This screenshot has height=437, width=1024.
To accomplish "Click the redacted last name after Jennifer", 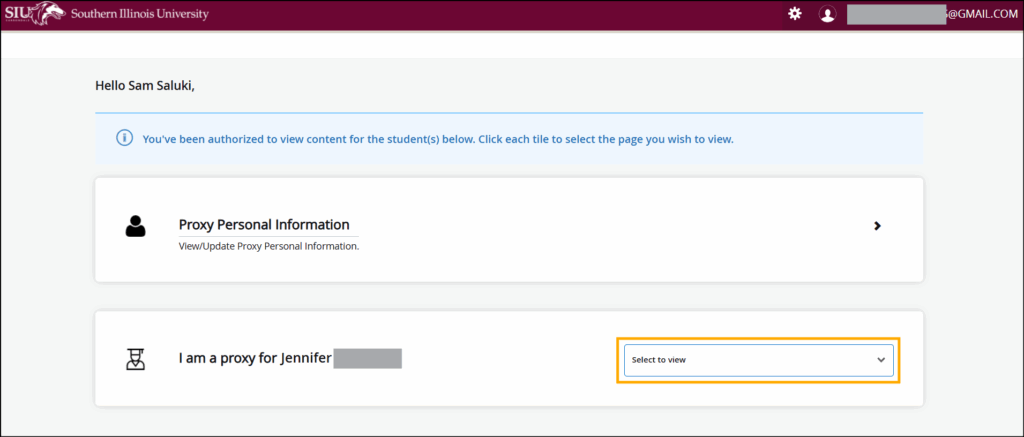I will point(367,358).
